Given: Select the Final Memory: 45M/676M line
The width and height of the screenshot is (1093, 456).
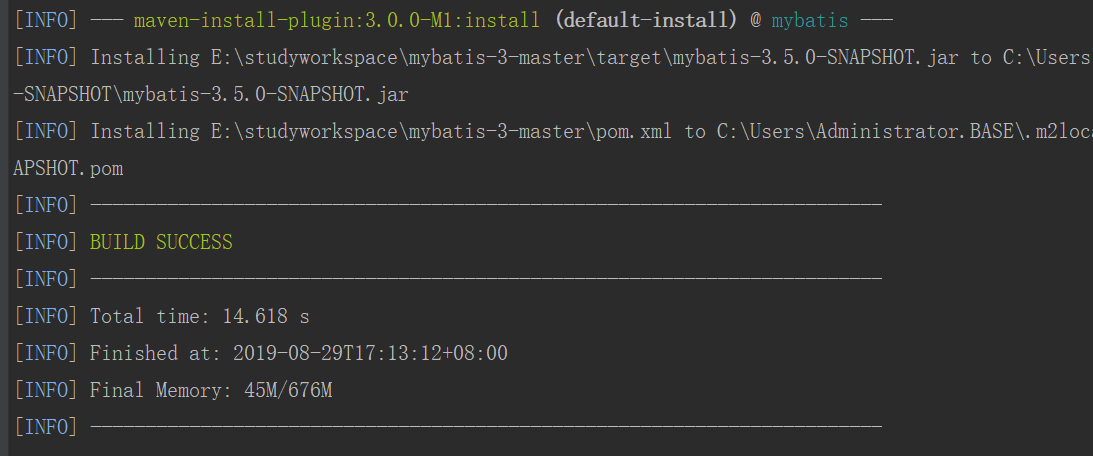Looking at the screenshot, I should point(211,390).
